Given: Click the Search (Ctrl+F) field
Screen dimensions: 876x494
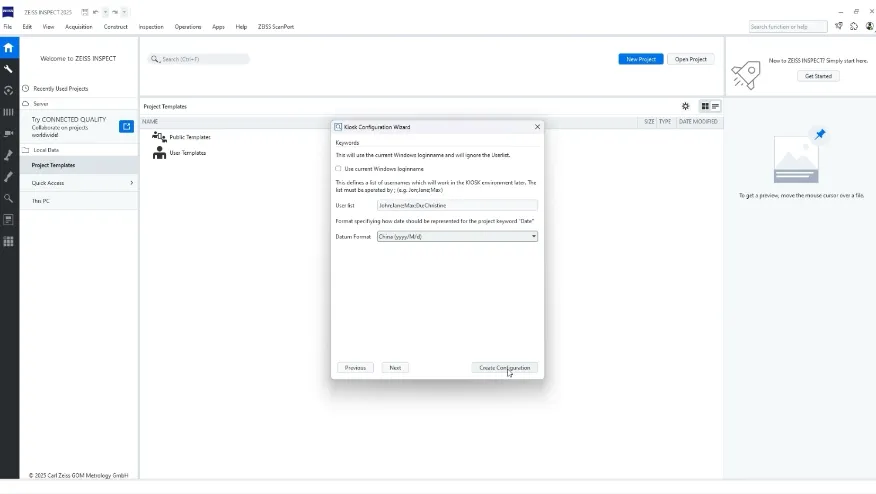Looking at the screenshot, I should click(199, 59).
